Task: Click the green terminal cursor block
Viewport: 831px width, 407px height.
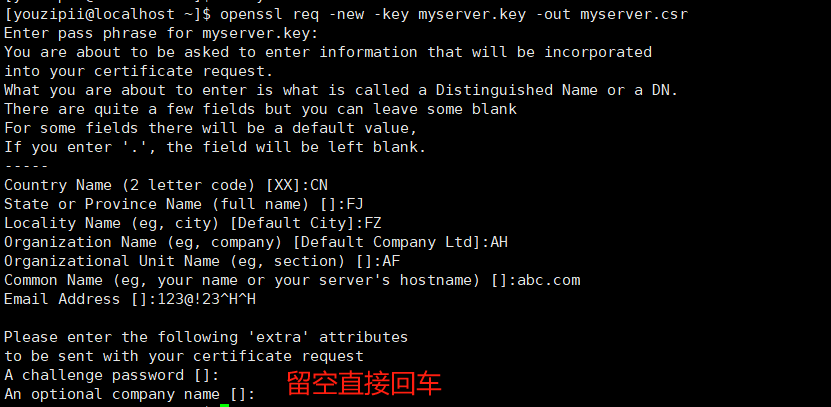Action: pyautogui.click(x=224, y=405)
